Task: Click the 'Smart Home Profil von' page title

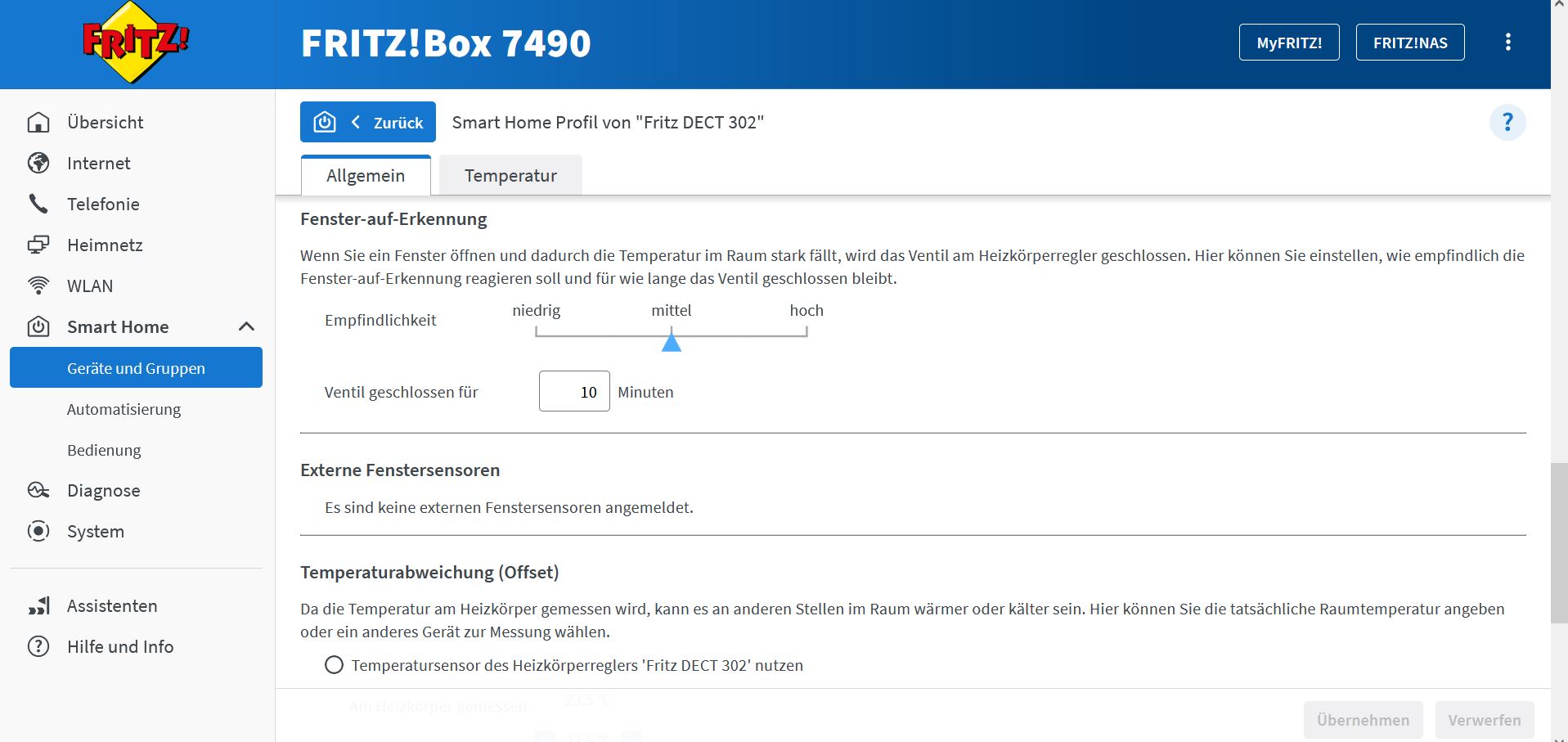Action: coord(608,122)
